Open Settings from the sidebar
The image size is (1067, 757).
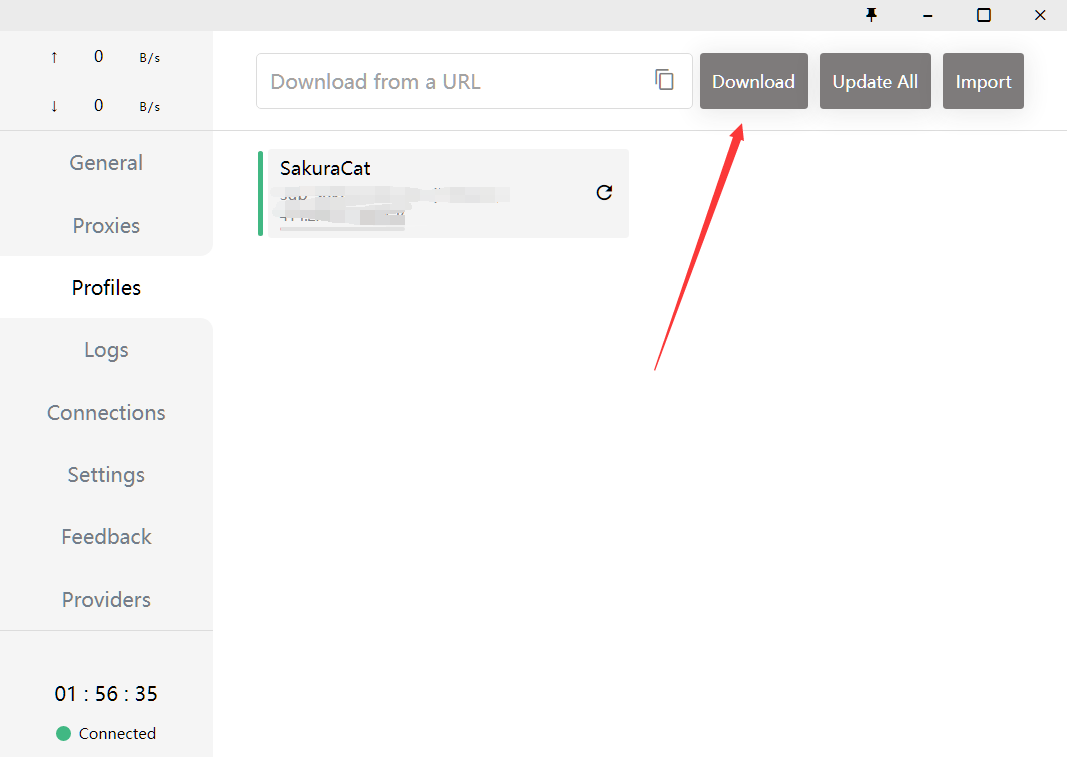click(106, 475)
